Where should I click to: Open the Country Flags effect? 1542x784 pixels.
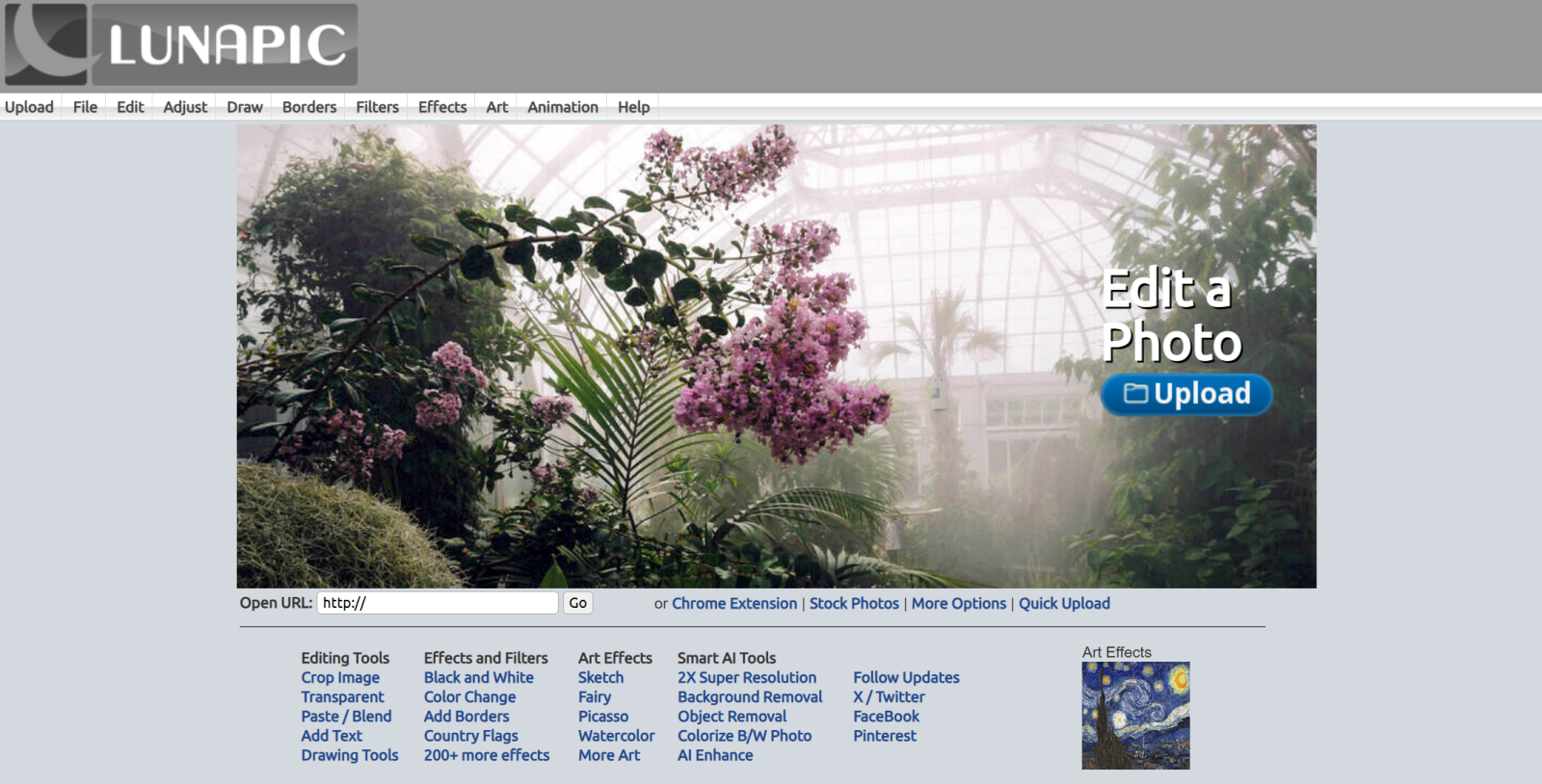pyautogui.click(x=471, y=735)
